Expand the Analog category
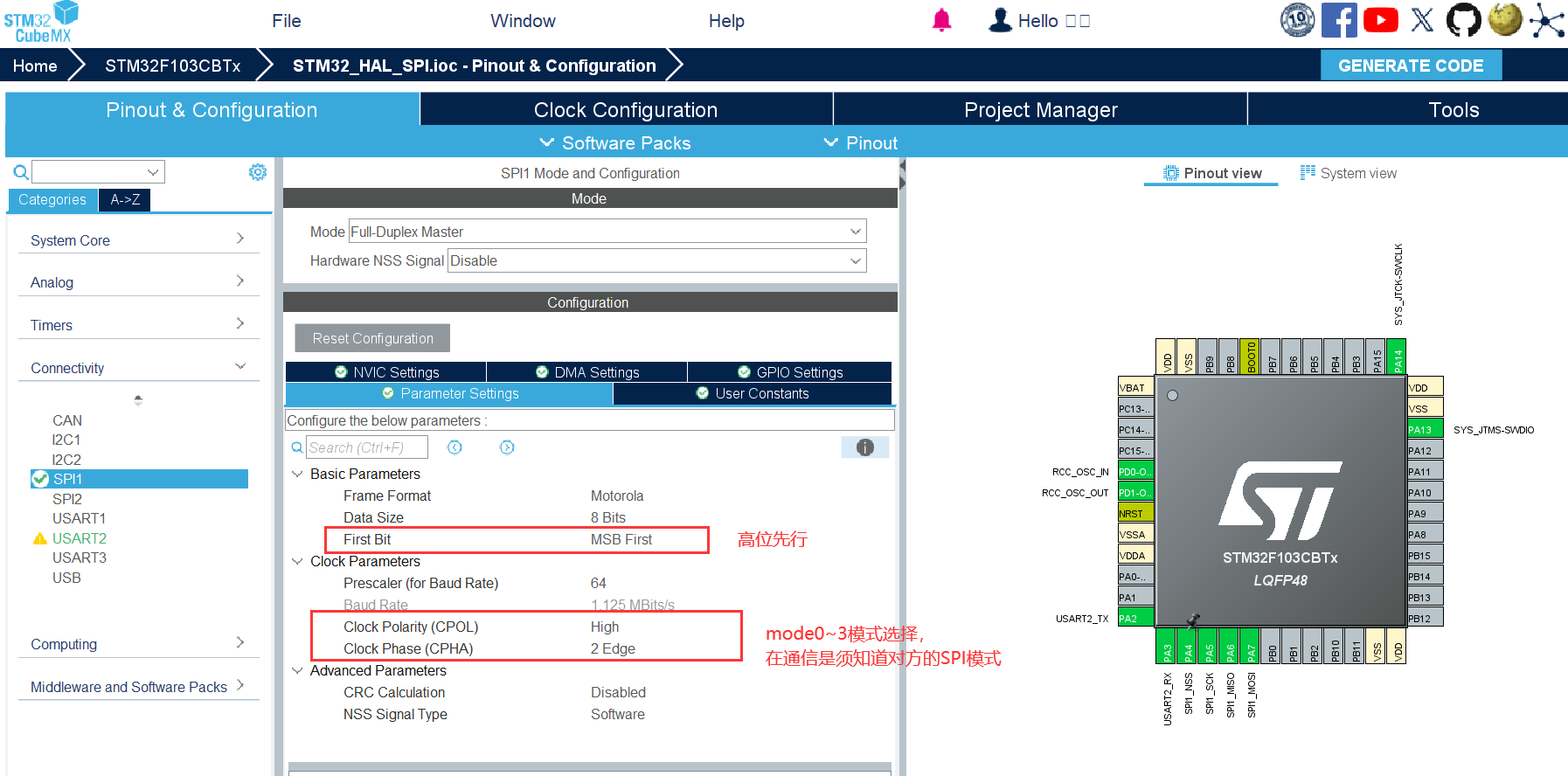 tap(138, 282)
